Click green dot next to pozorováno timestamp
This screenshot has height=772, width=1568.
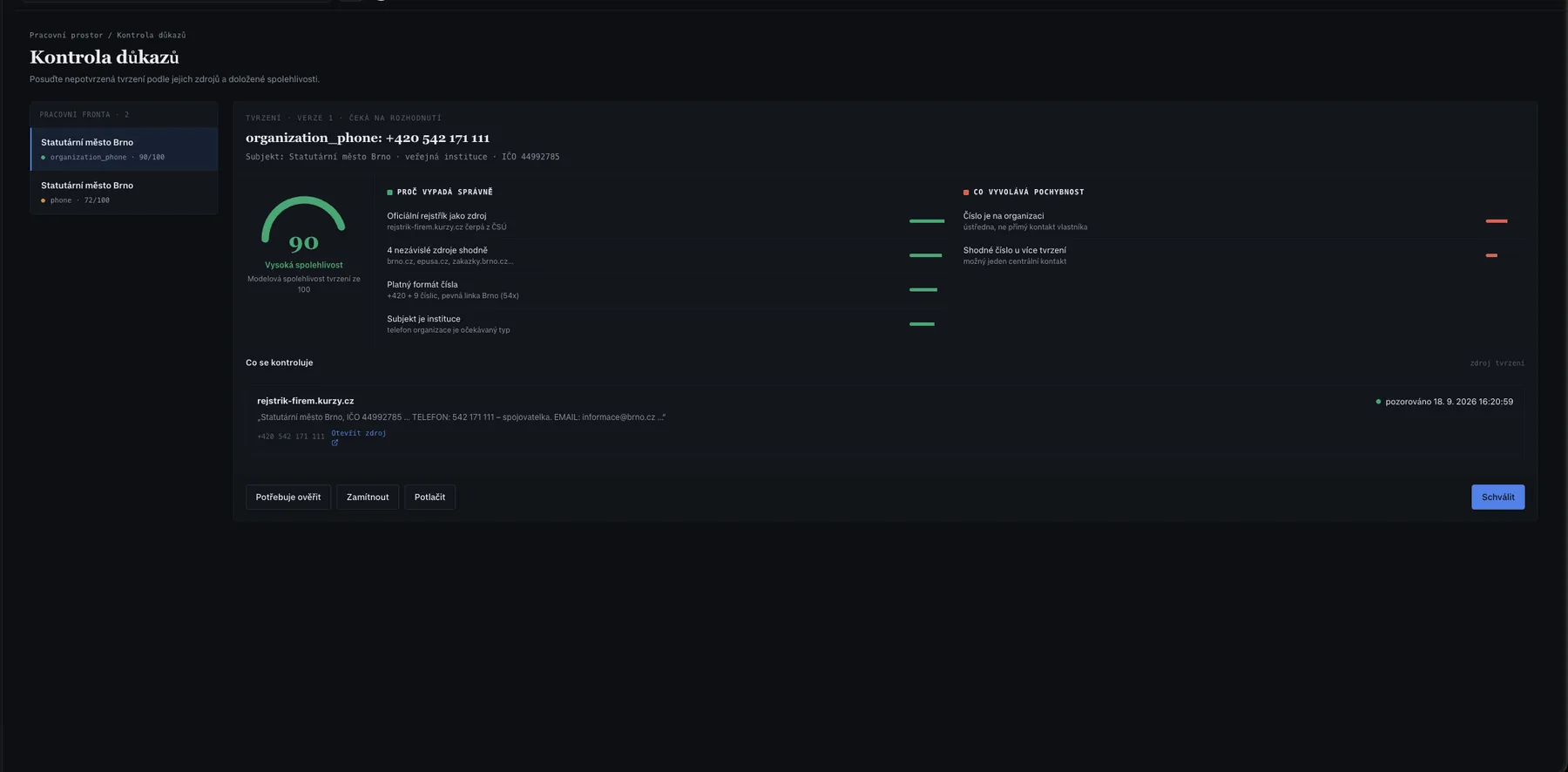click(x=1378, y=402)
